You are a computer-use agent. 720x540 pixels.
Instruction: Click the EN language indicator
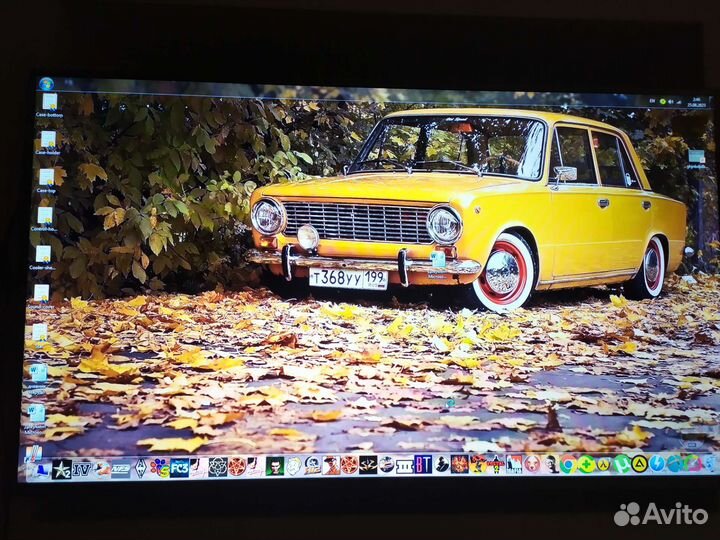pyautogui.click(x=653, y=102)
